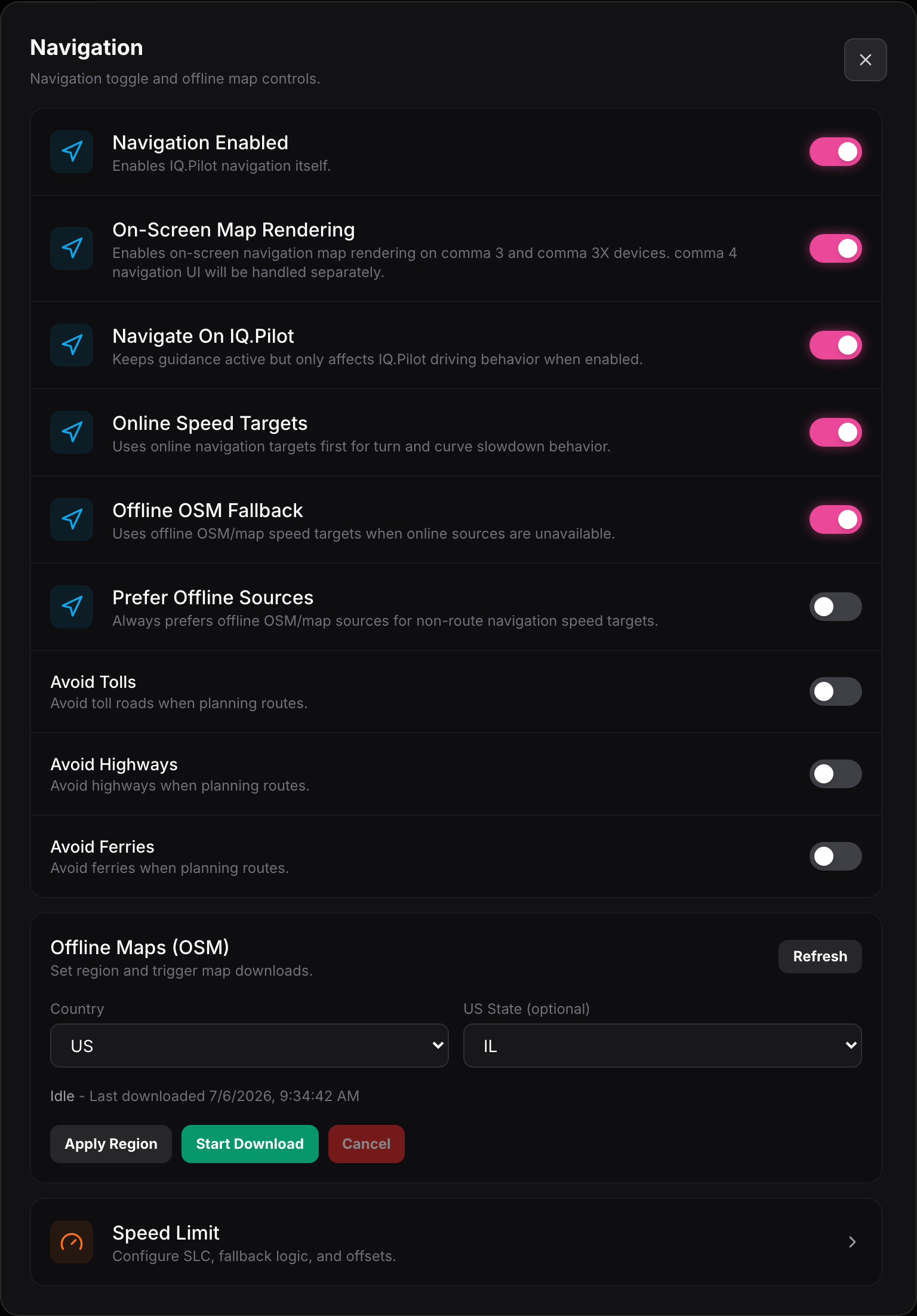Enable the Avoid Tolls toggle
This screenshot has height=1316, width=917.
click(x=835, y=691)
